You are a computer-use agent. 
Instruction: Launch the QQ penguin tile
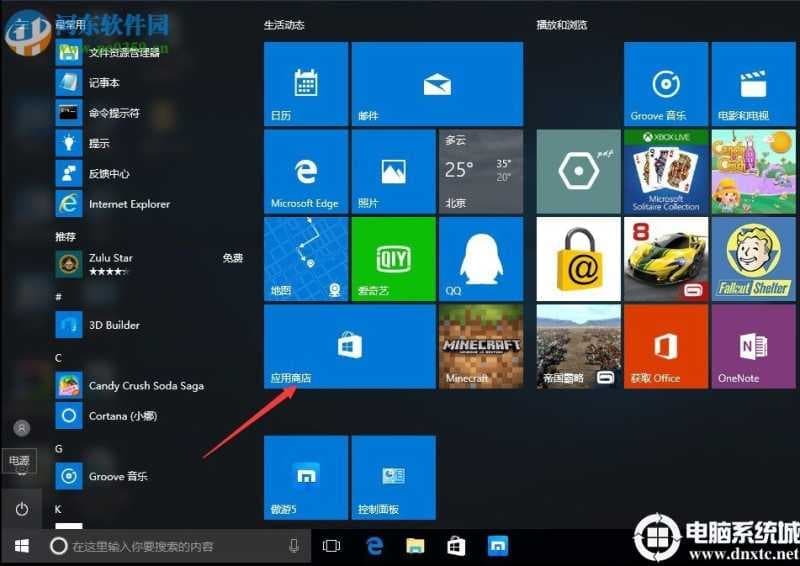coord(481,259)
